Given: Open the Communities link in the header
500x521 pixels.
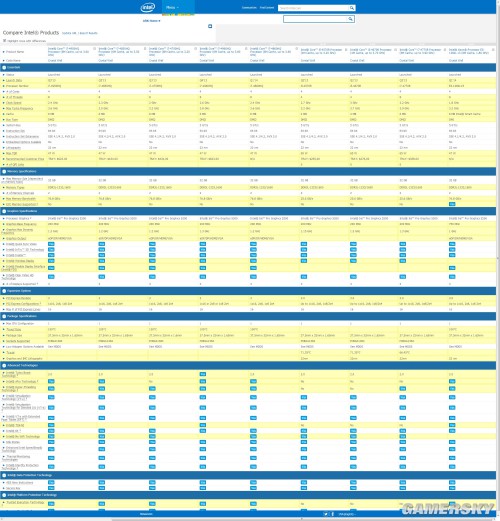Looking at the screenshot, I should [249, 8].
